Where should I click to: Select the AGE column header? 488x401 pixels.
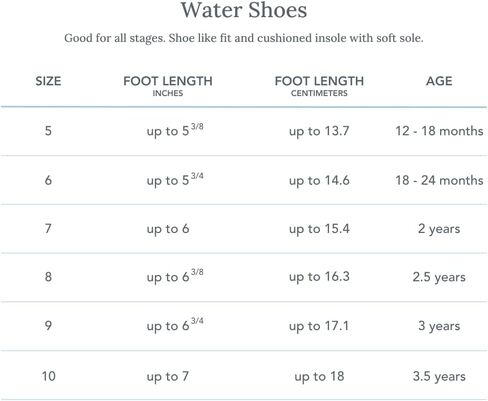439,81
